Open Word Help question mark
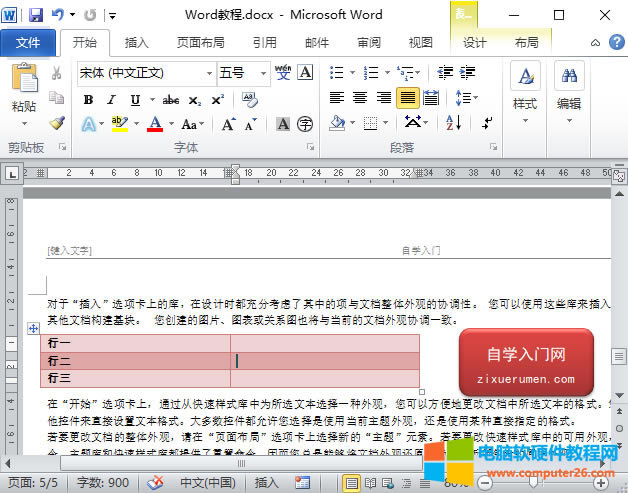This screenshot has height=493, width=628. pos(616,42)
